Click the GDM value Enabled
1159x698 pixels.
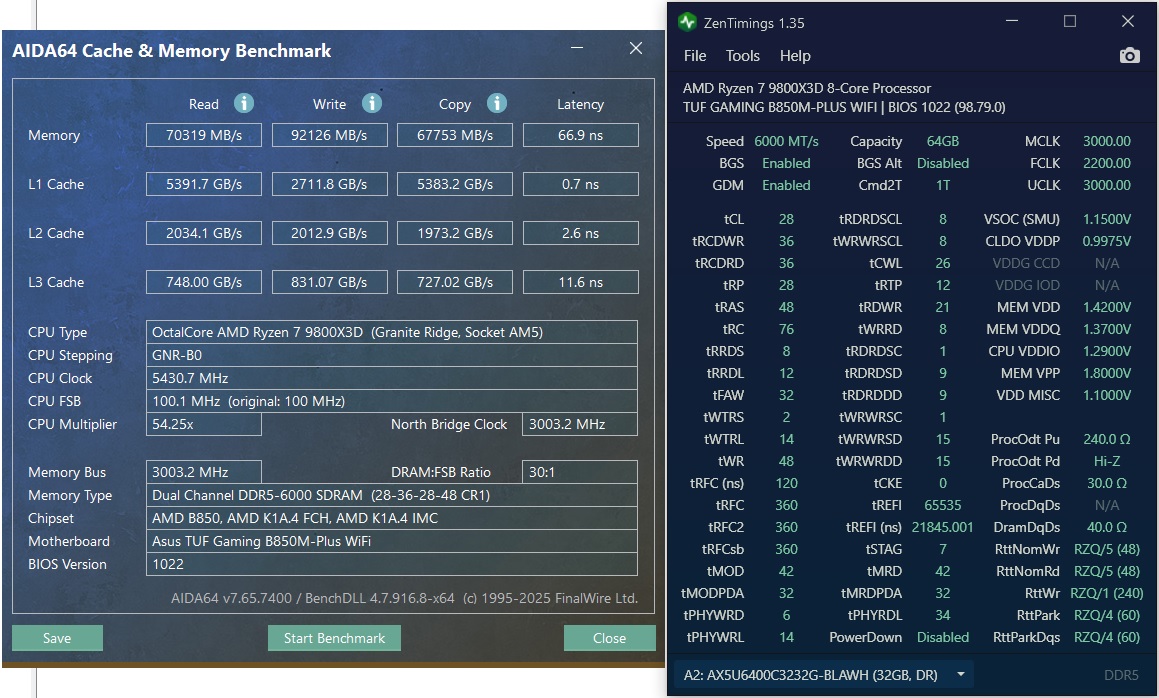(x=786, y=186)
